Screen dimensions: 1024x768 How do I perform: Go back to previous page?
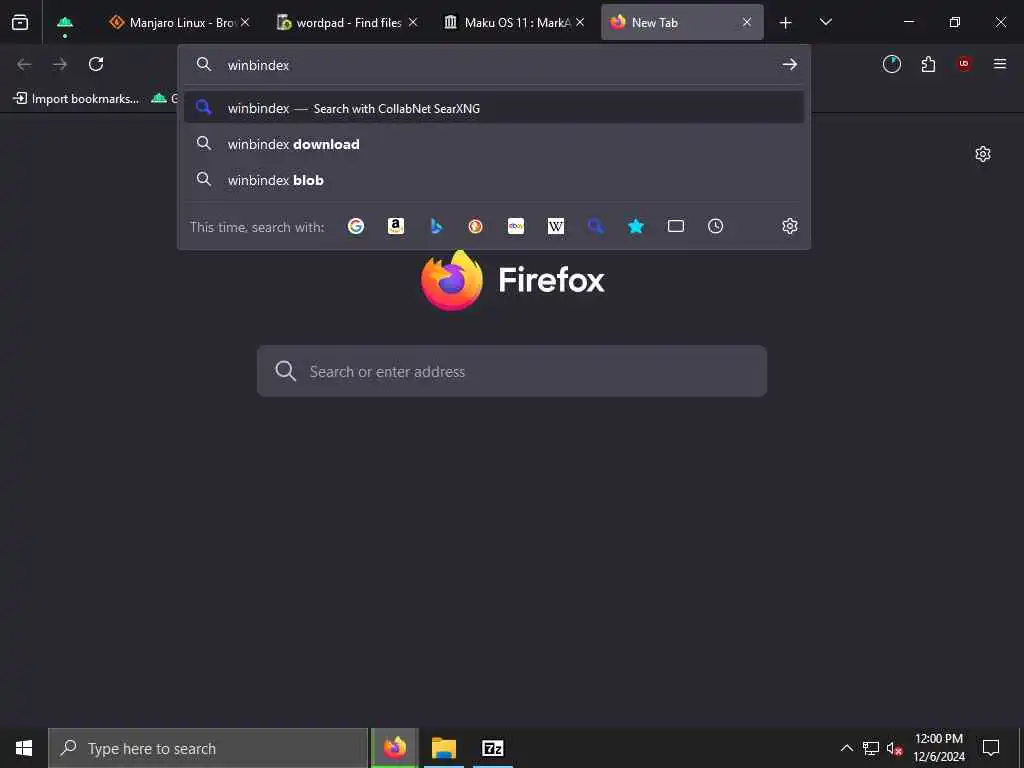click(24, 64)
